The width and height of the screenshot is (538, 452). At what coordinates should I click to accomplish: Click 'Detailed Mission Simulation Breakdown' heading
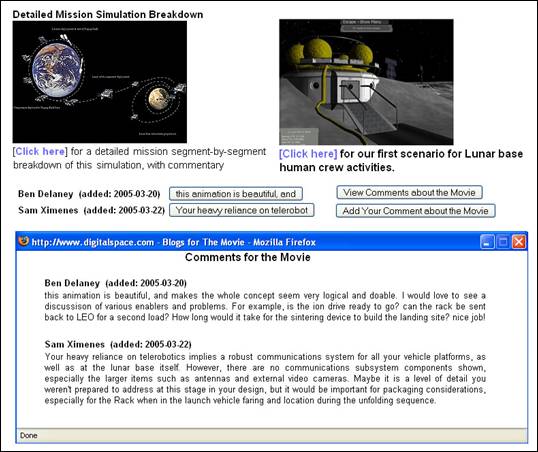[108, 14]
